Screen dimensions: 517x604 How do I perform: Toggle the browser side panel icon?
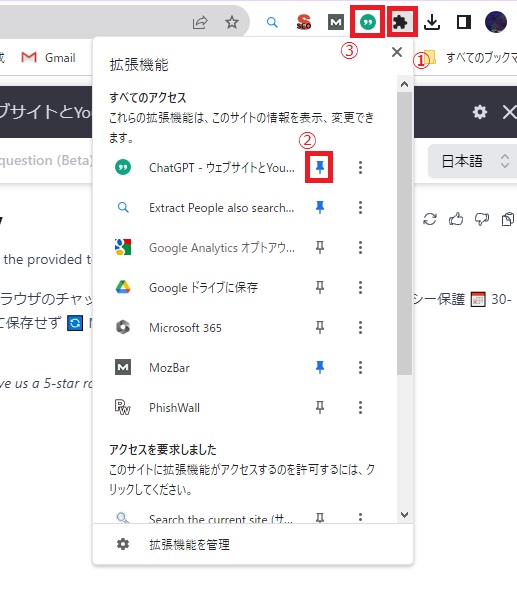point(464,22)
